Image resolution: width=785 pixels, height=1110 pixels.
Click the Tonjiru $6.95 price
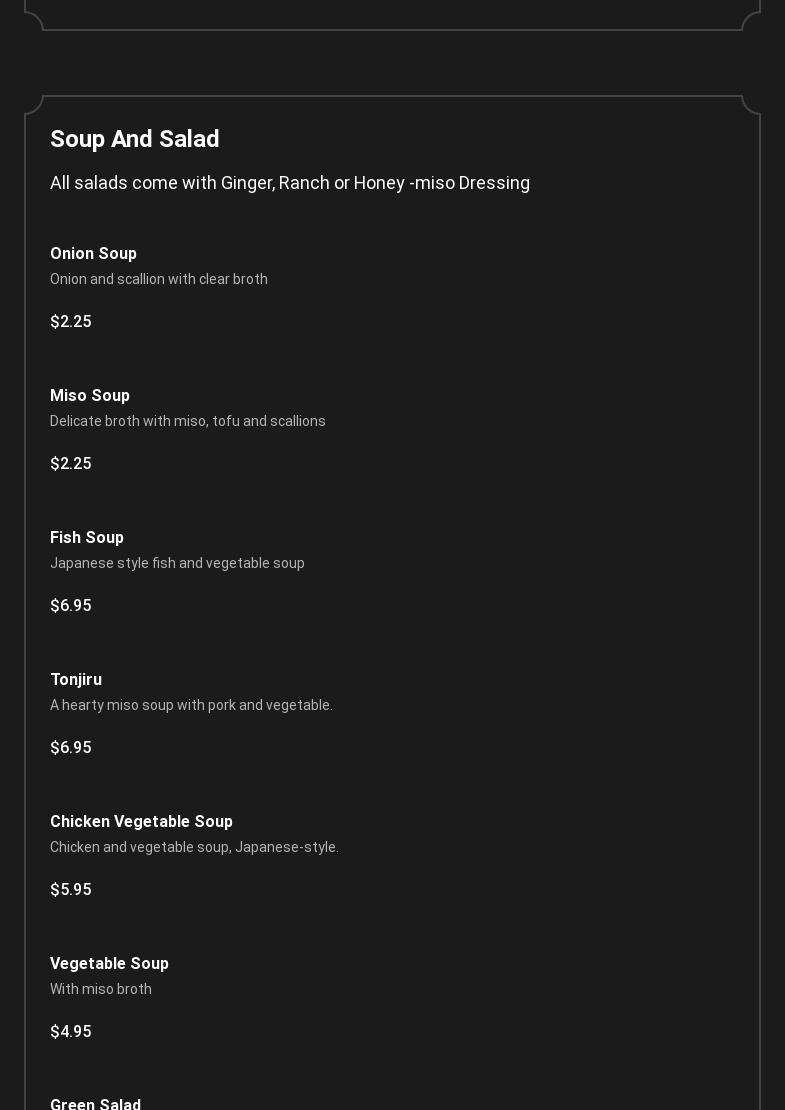71,748
